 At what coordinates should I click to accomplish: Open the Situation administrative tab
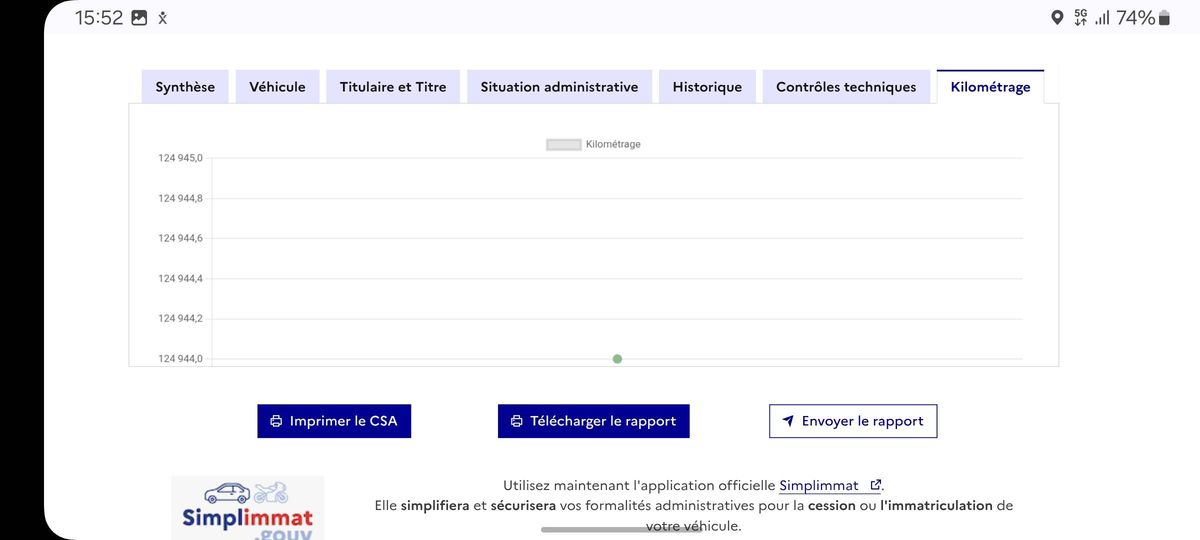[x=559, y=87]
